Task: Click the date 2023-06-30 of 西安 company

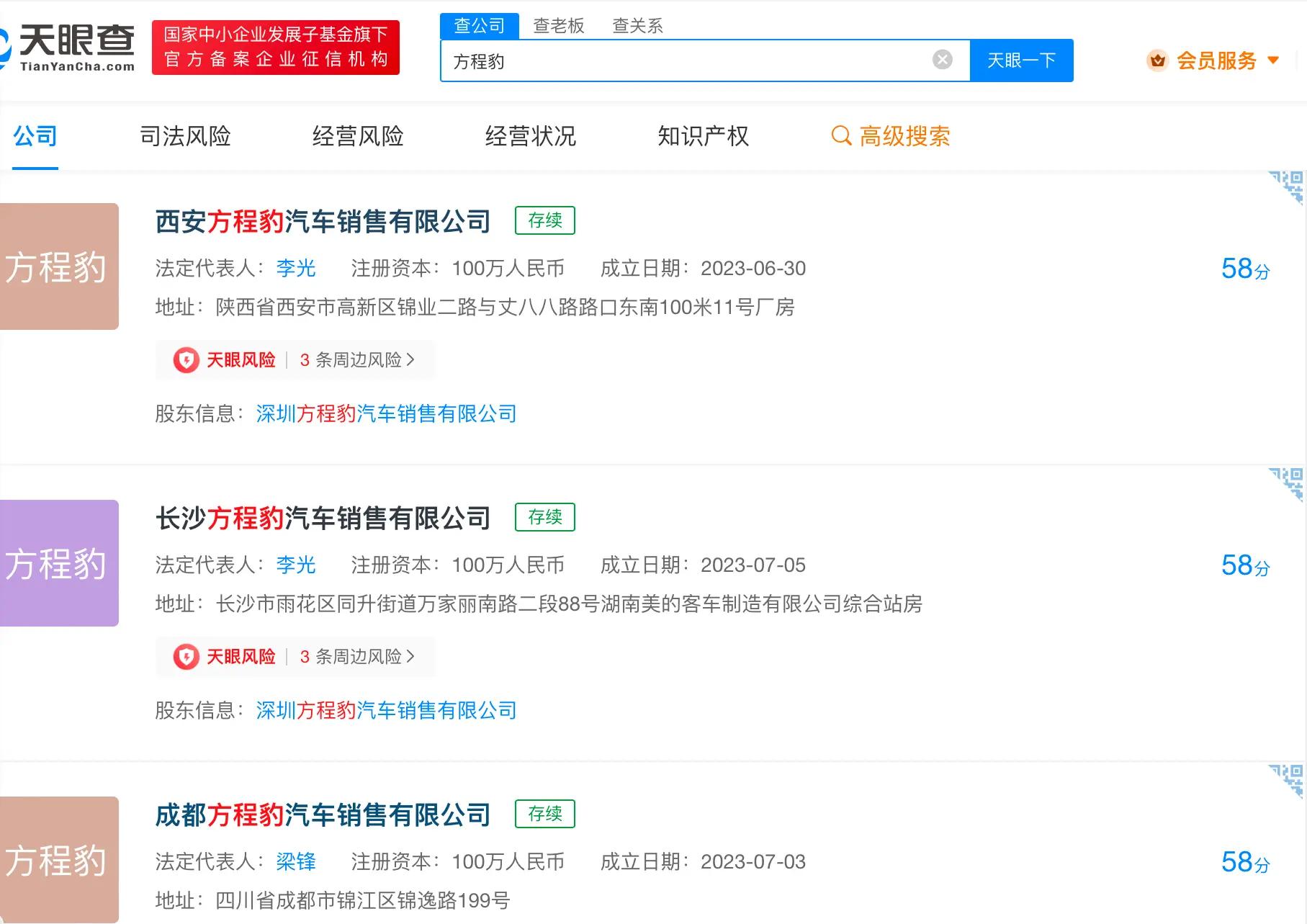Action: (x=753, y=268)
